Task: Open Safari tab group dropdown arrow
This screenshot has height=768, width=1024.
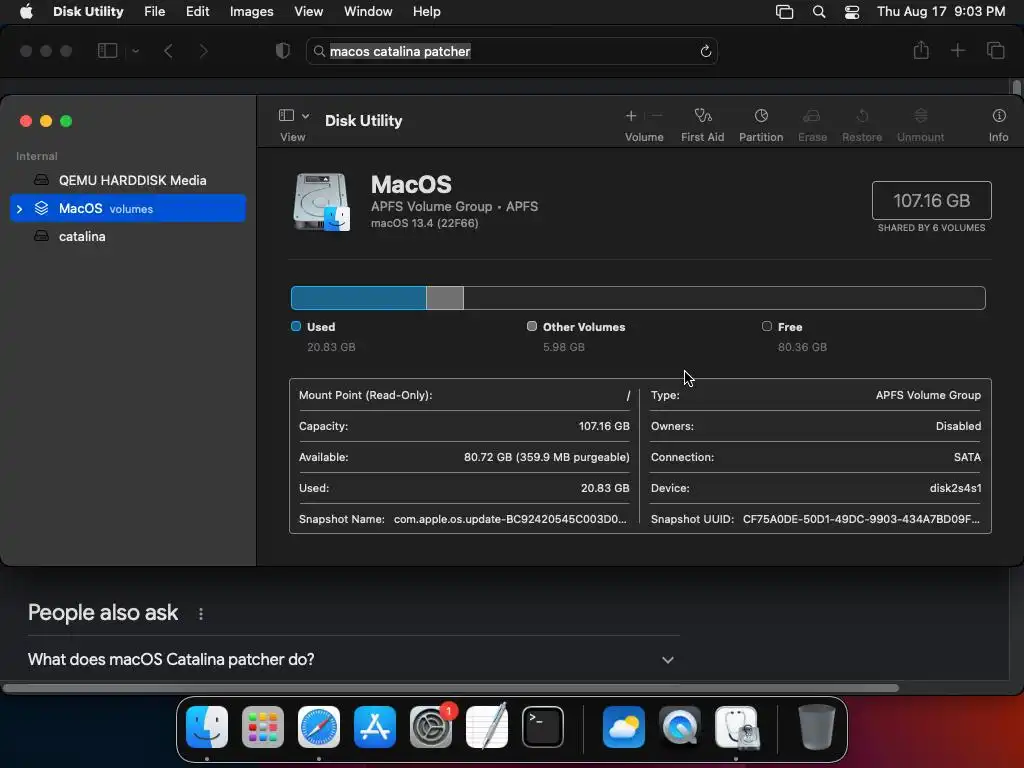Action: coord(135,50)
